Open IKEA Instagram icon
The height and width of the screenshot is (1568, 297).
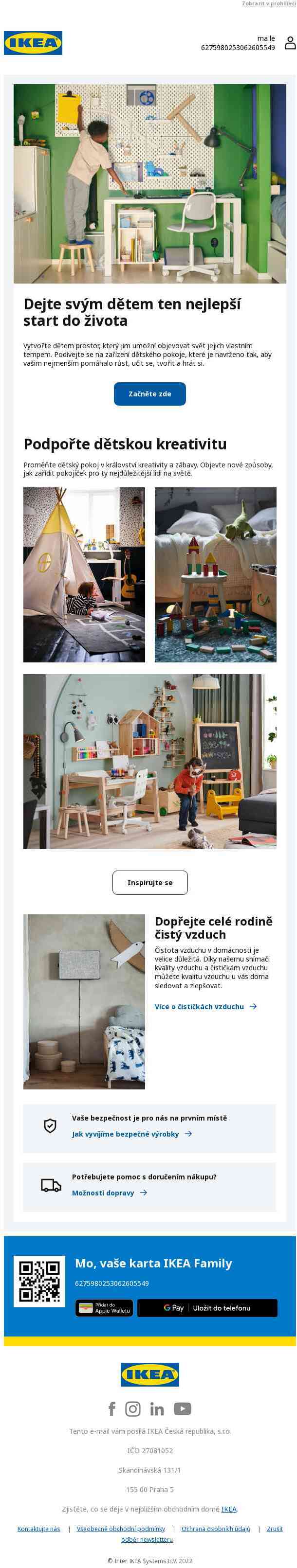(132, 1408)
